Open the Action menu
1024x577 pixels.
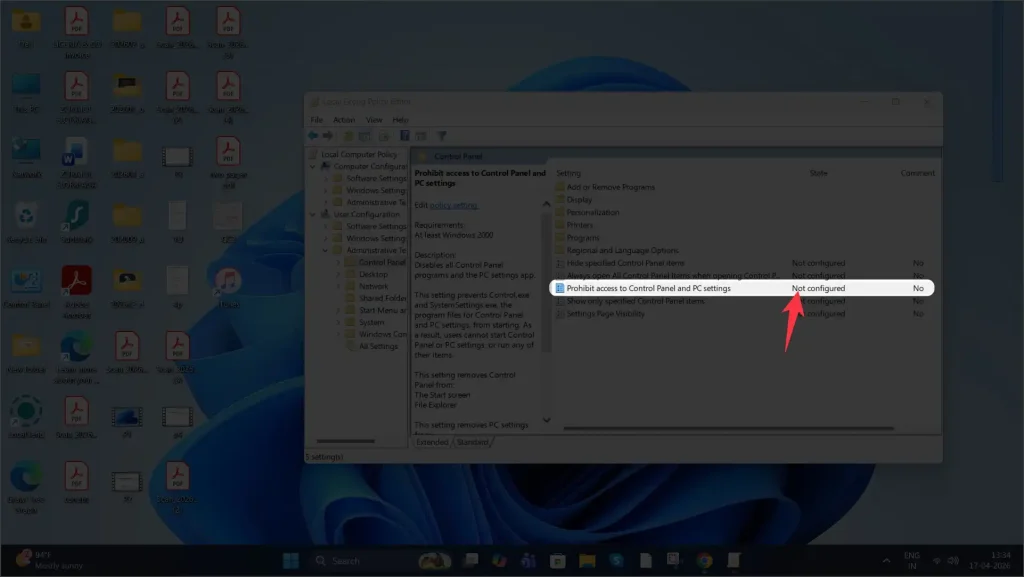coord(344,119)
